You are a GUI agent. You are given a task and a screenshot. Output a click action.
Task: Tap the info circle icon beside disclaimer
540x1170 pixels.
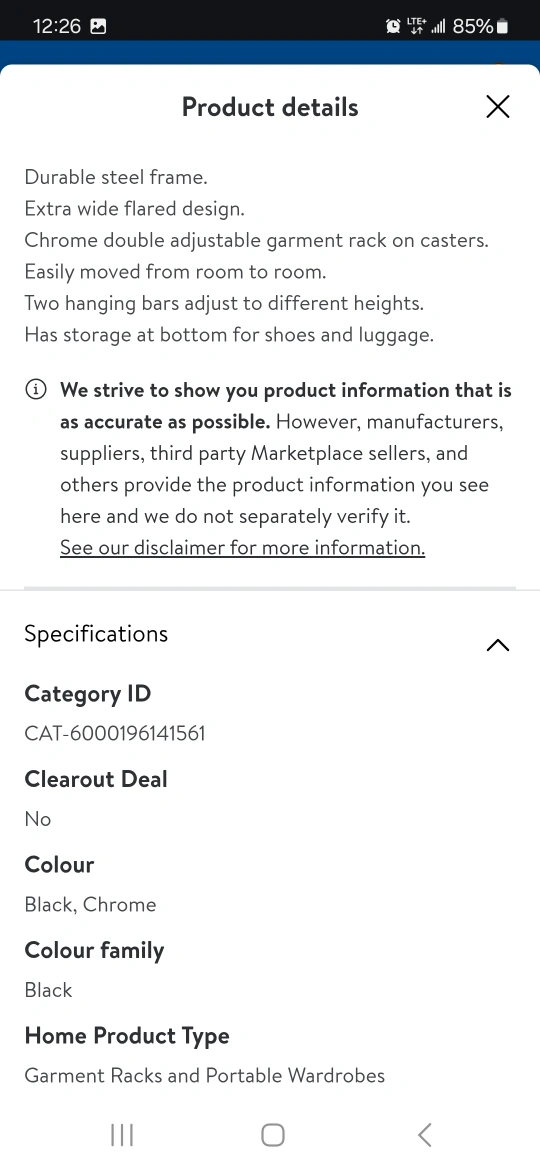pos(35,390)
